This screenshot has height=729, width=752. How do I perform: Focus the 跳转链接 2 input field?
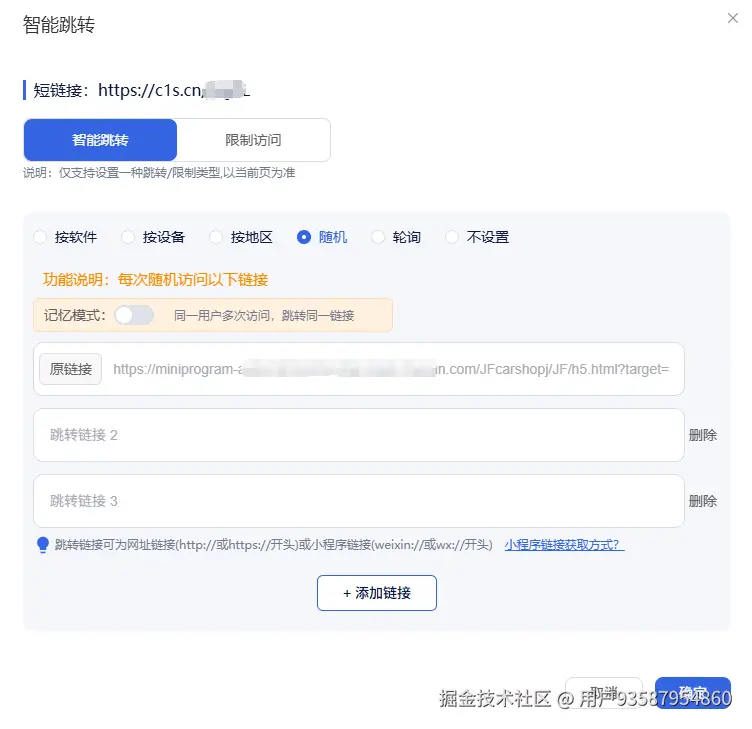(x=359, y=435)
